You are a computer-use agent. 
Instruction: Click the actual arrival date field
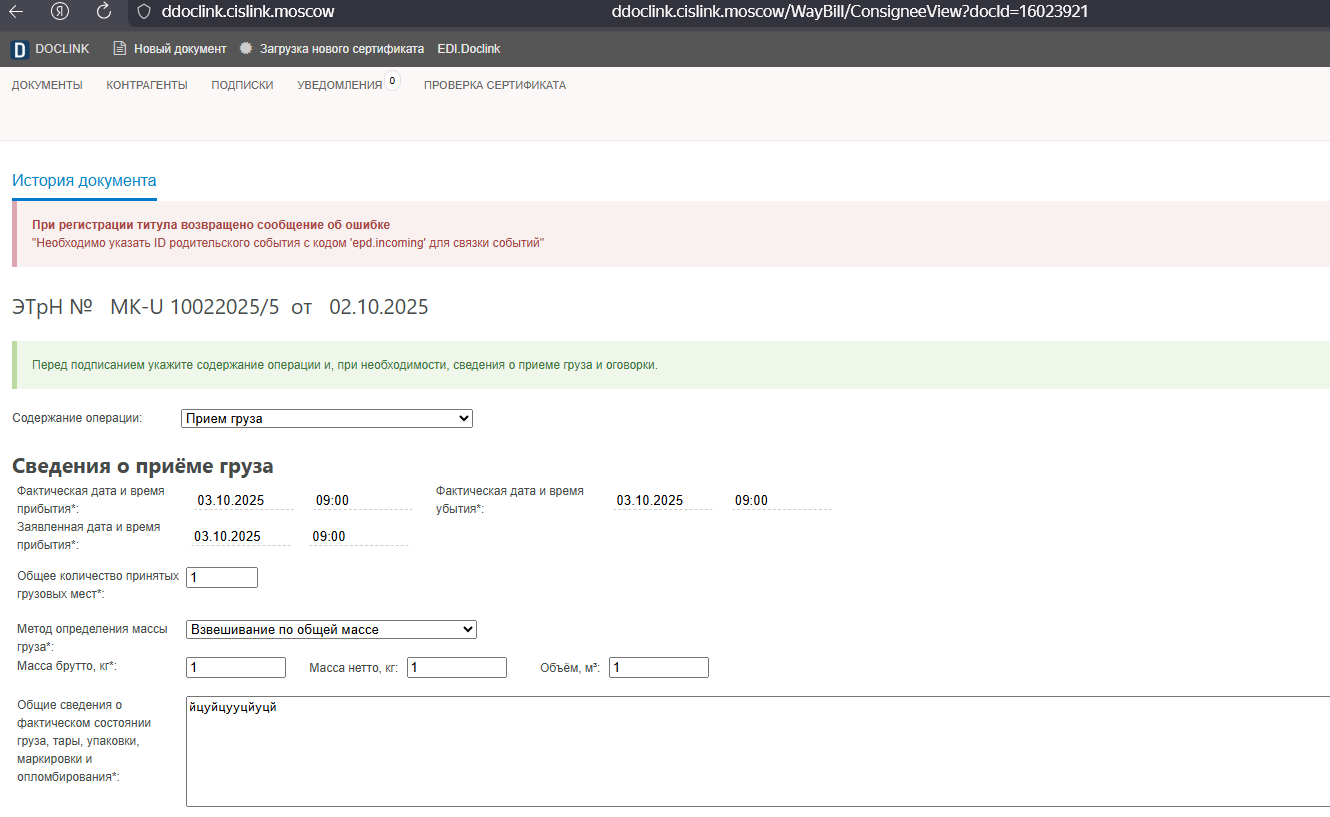pos(244,501)
